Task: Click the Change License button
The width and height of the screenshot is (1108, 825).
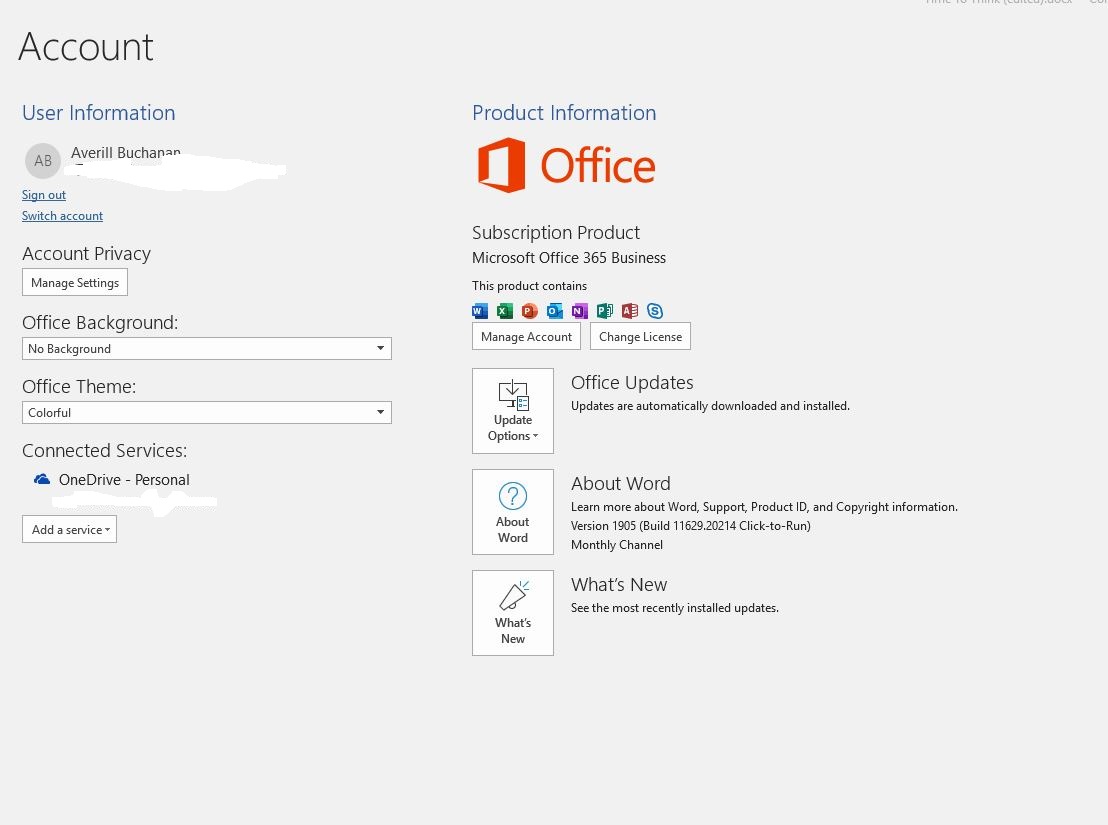Action: [640, 336]
